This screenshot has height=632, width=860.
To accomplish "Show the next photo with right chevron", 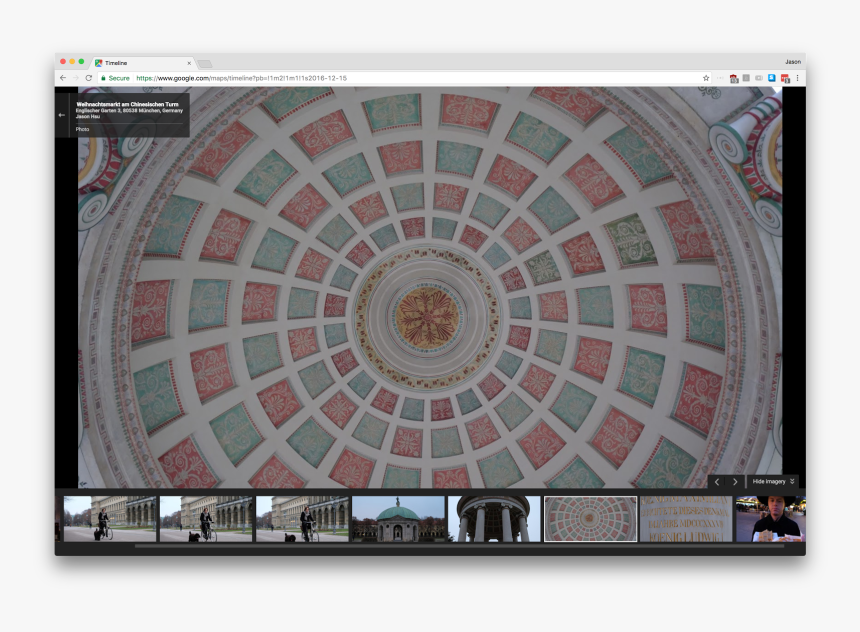I will click(x=735, y=482).
